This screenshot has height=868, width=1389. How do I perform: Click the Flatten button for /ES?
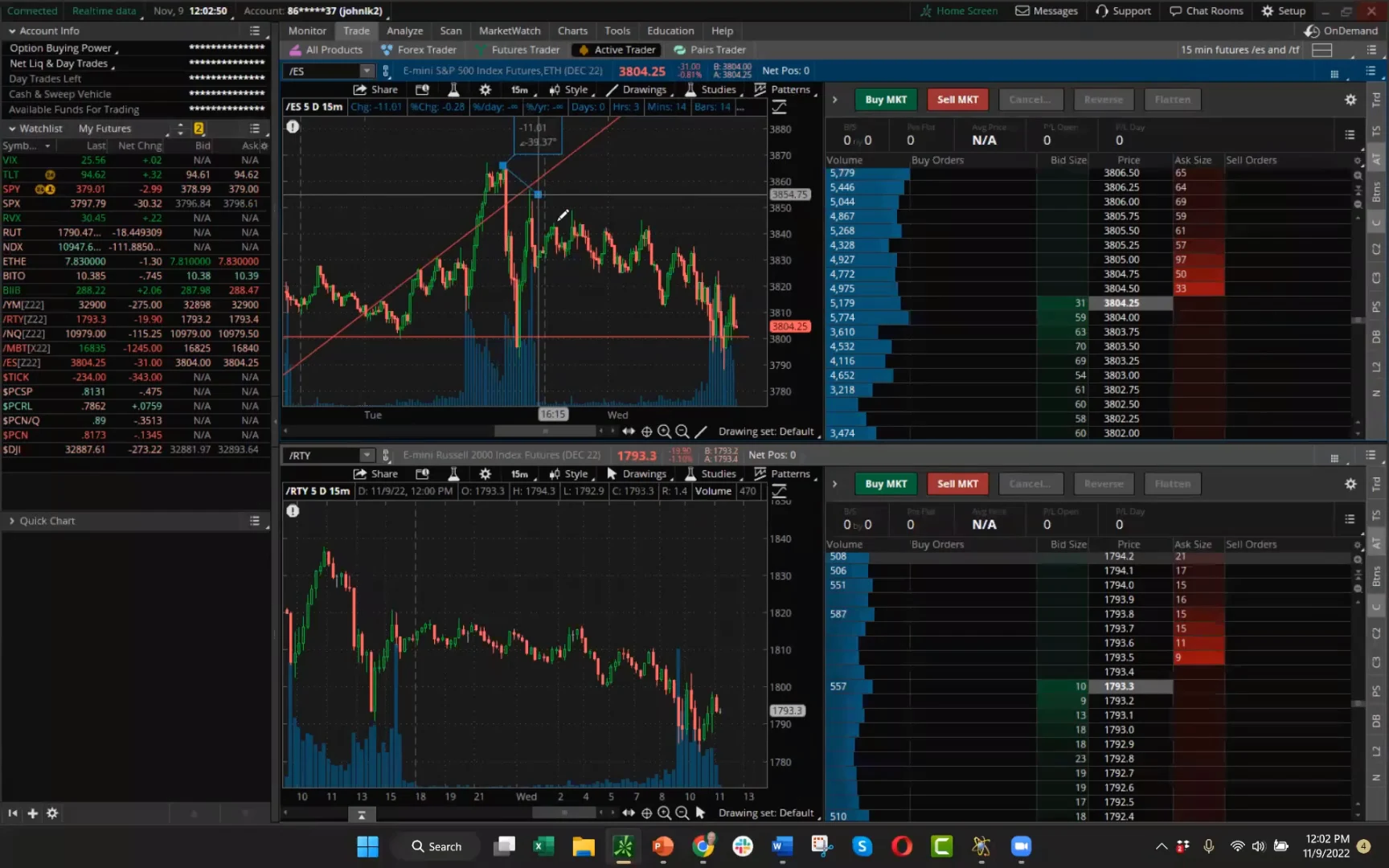click(1173, 100)
